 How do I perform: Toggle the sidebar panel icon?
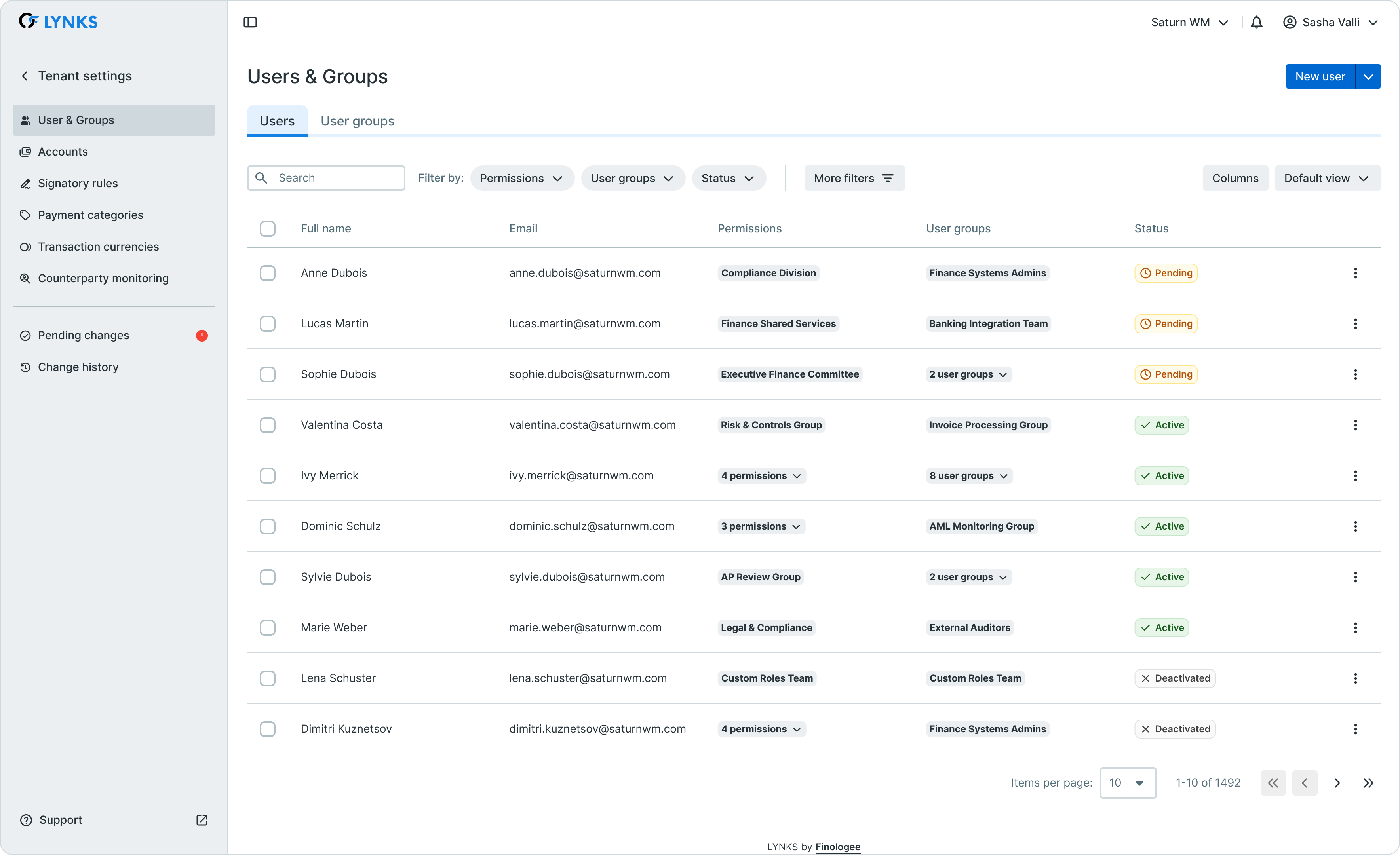tap(250, 22)
